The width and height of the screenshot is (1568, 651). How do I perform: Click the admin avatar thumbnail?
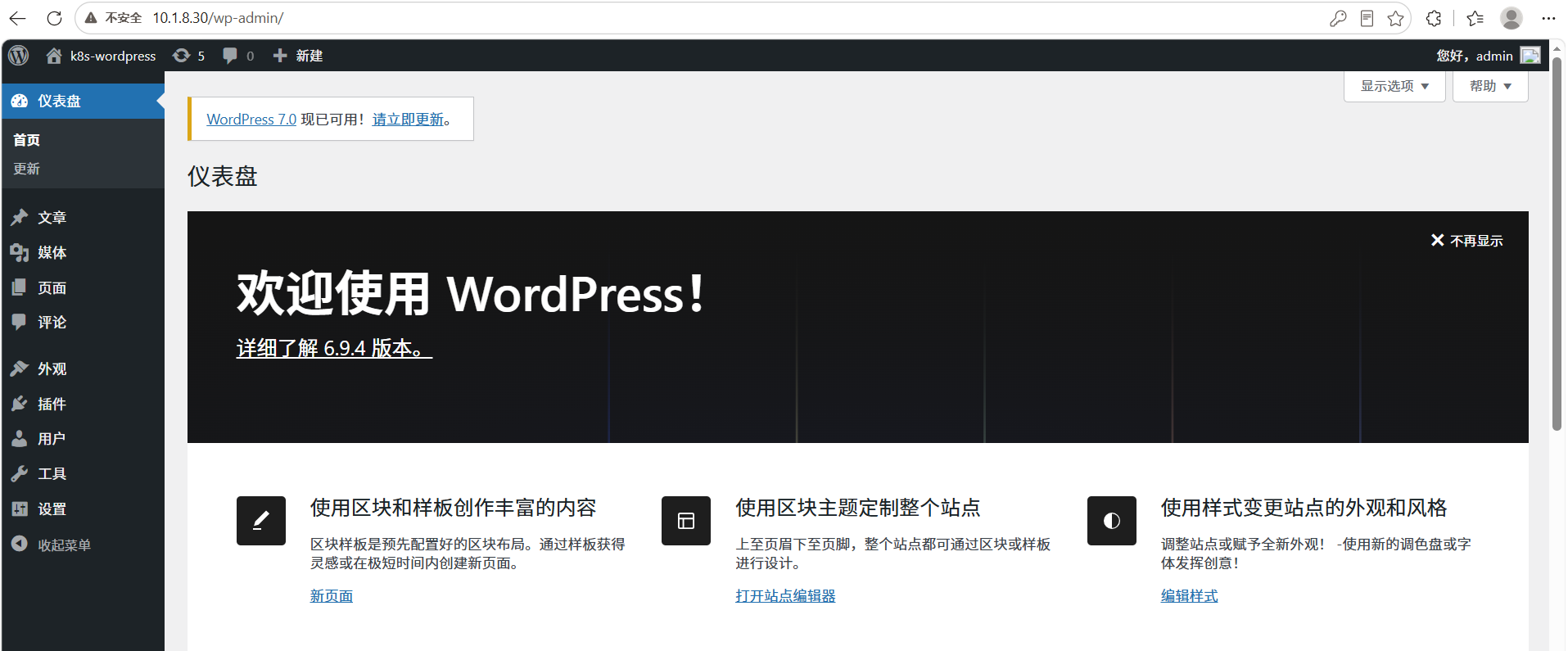(1530, 56)
